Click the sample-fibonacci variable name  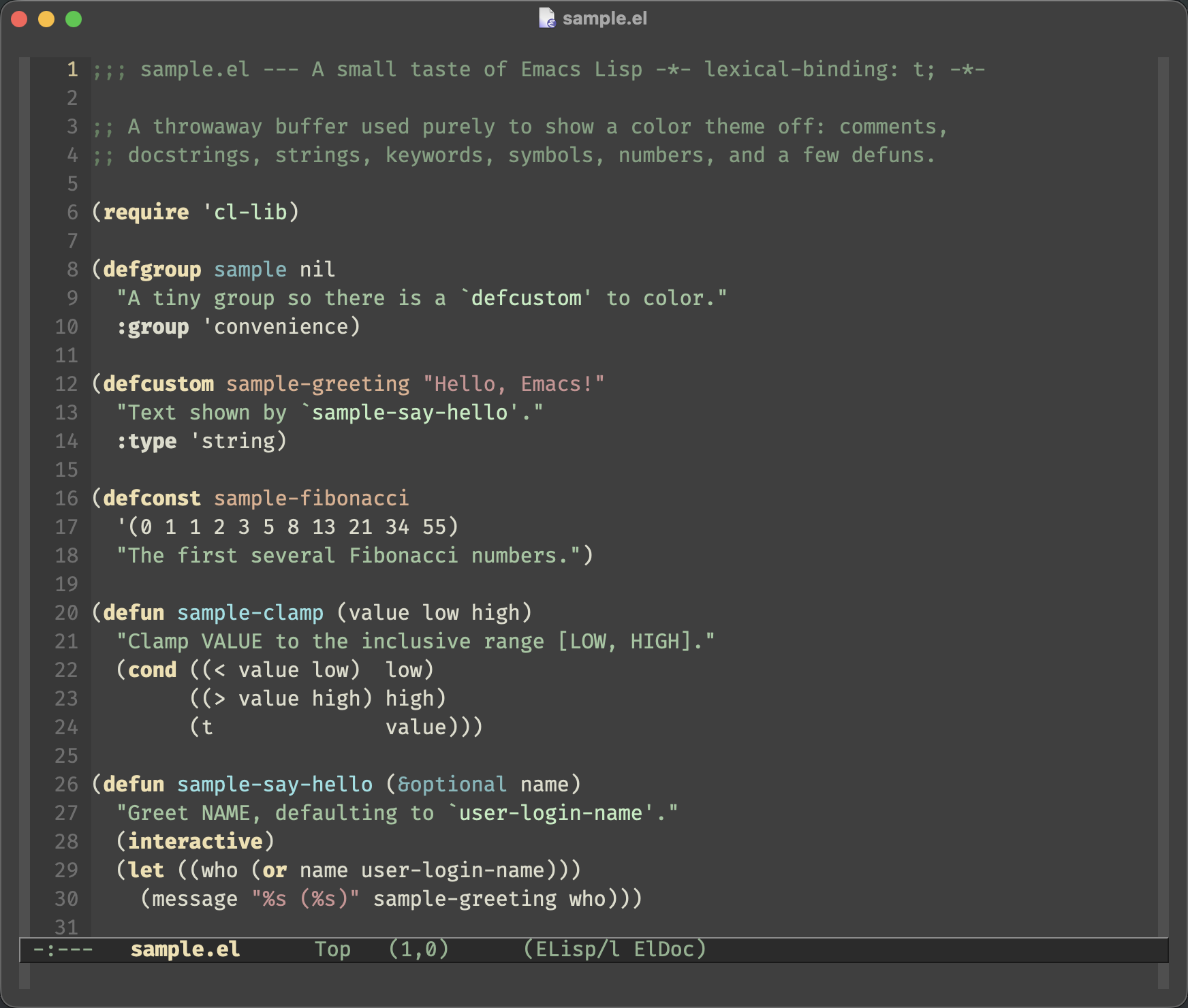312,499
